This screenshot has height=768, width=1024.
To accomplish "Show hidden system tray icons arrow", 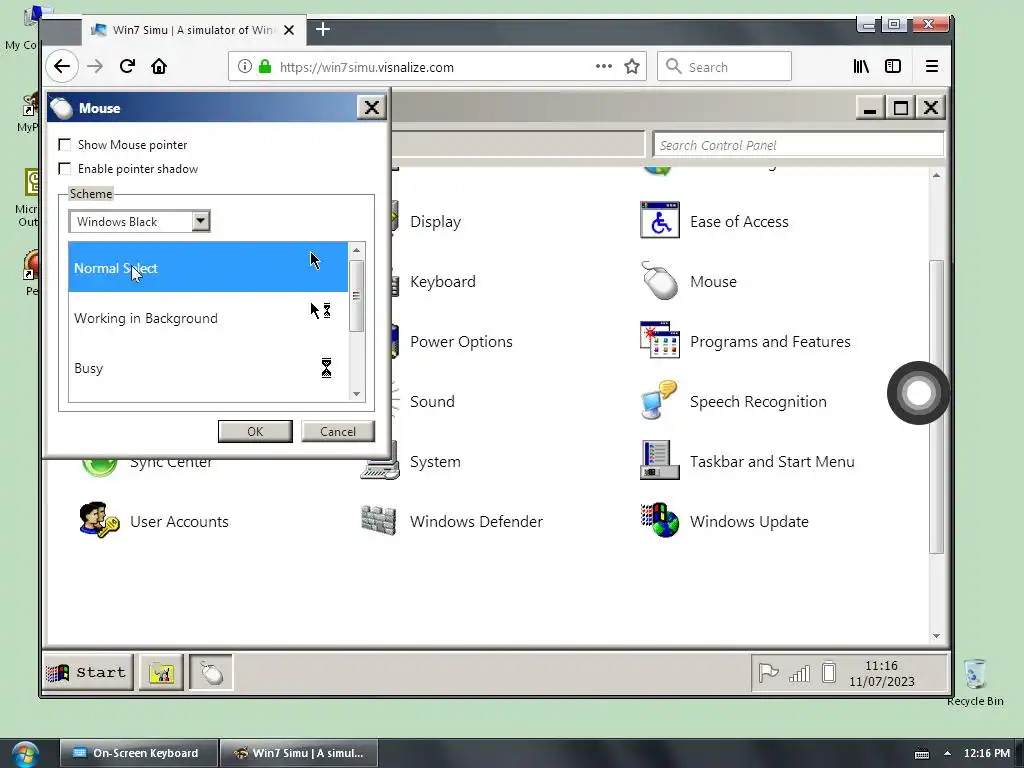I will [948, 753].
